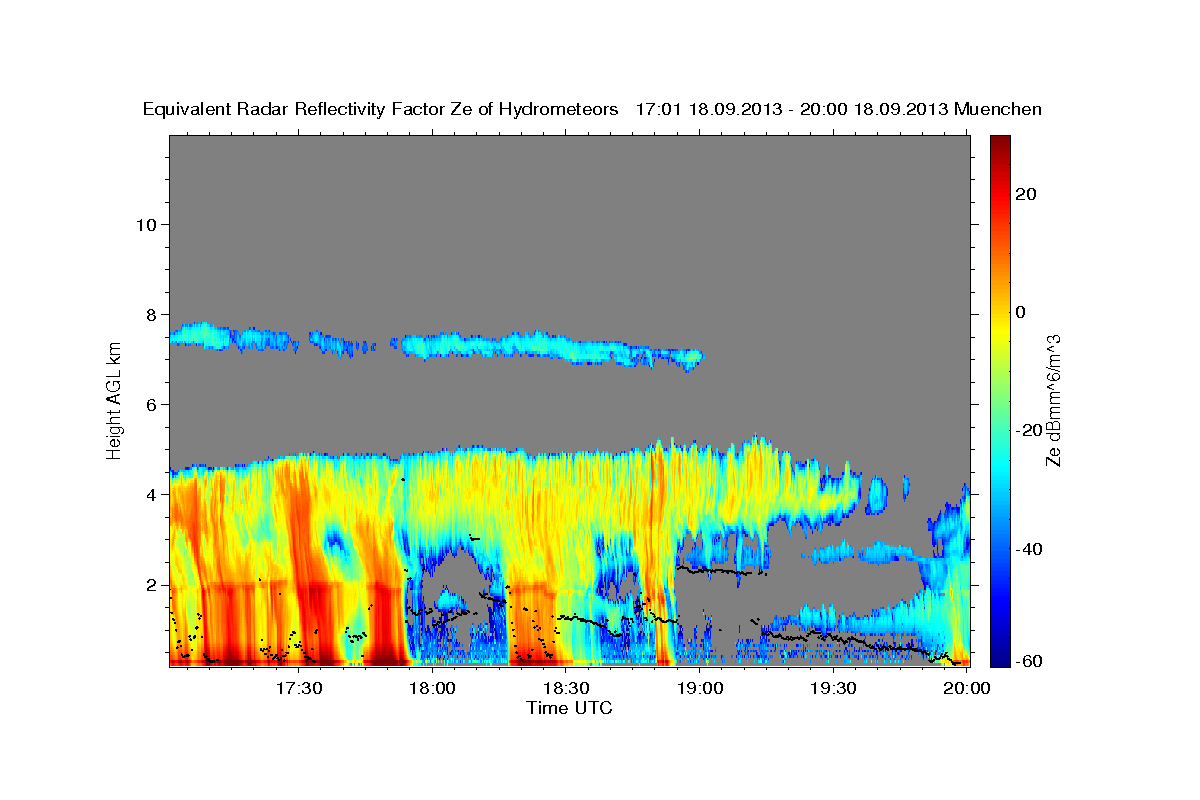Click the colorbar value "20"
This screenshot has height=800, width=1200.
1026,194
